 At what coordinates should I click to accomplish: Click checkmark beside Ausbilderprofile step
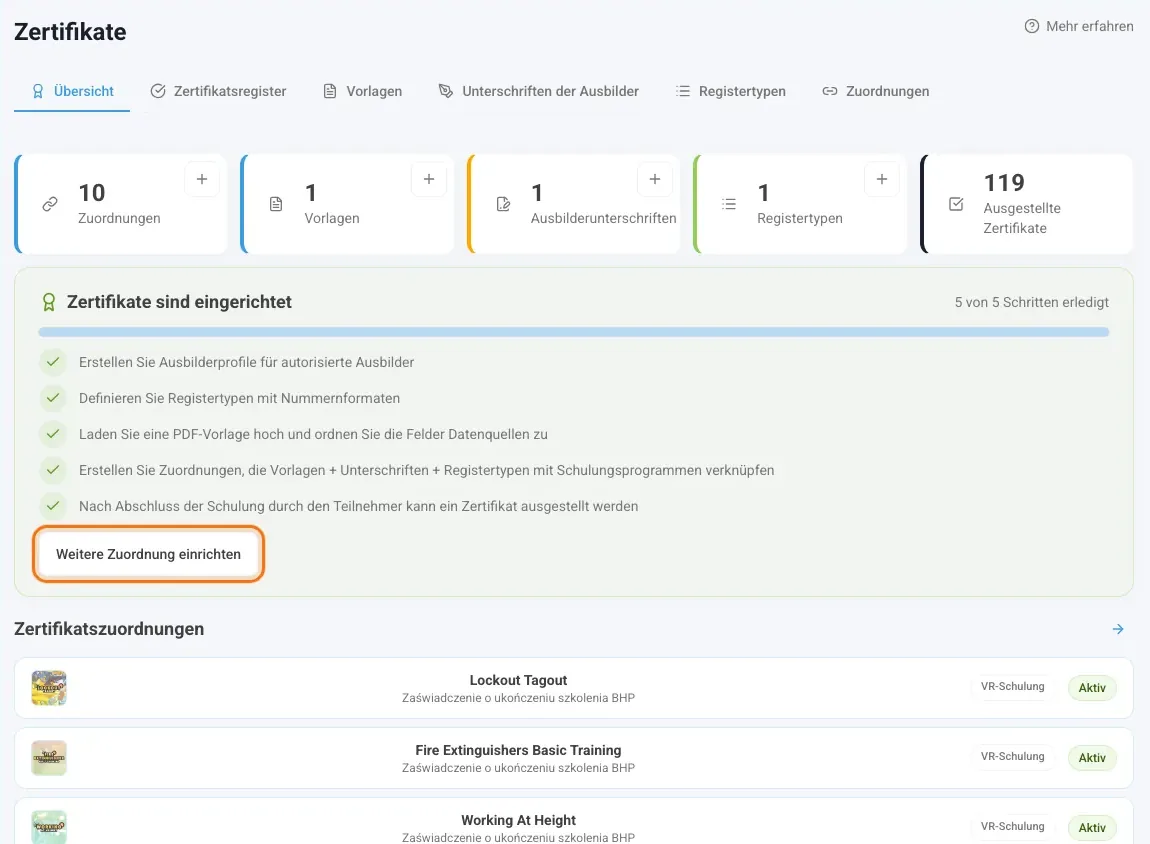click(53, 362)
